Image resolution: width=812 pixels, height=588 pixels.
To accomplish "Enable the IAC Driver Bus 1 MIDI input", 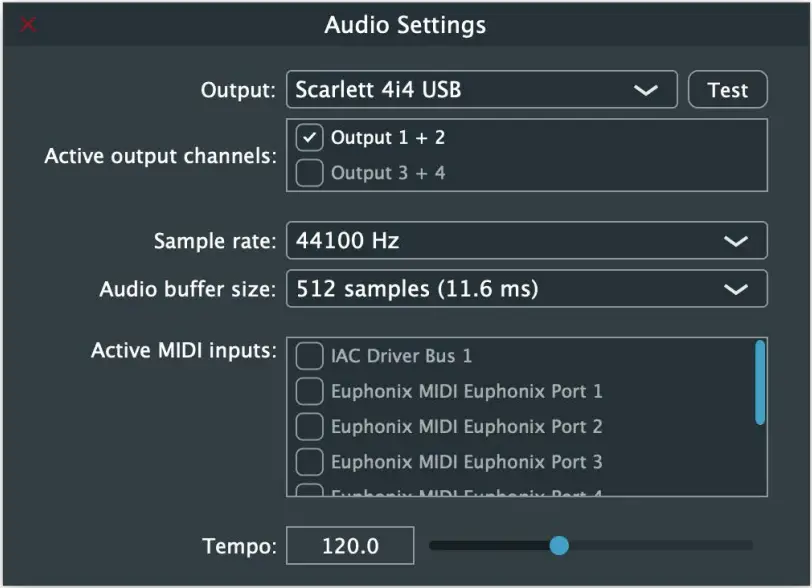I will (x=309, y=355).
